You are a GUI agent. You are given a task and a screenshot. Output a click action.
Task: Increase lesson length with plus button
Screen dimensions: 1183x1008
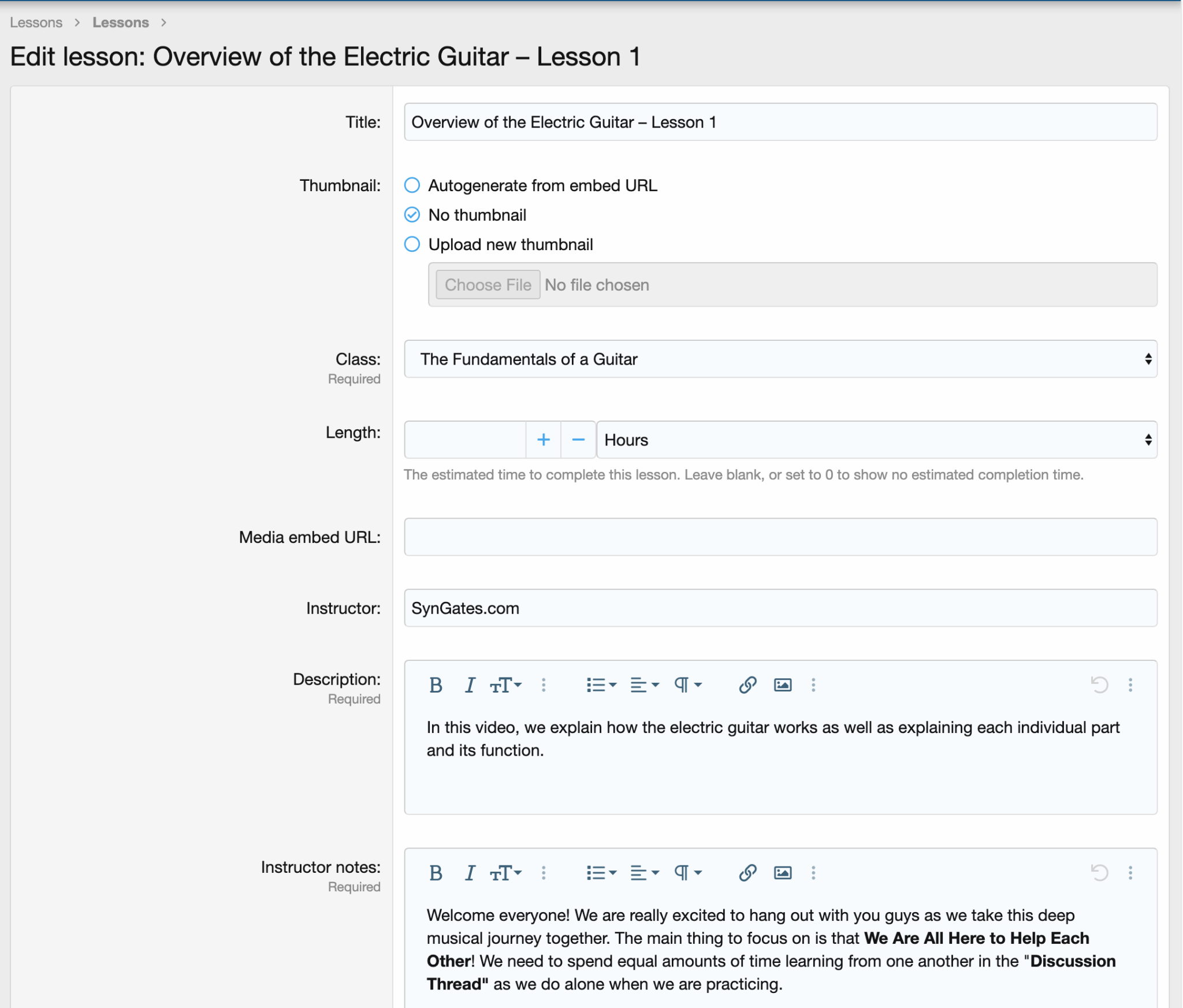pos(543,440)
